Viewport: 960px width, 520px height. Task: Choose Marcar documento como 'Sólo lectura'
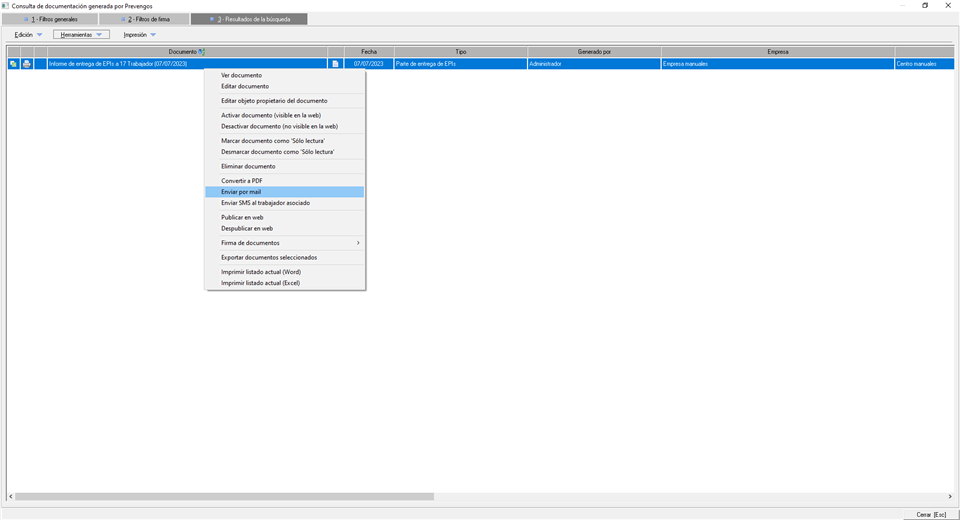(285, 141)
